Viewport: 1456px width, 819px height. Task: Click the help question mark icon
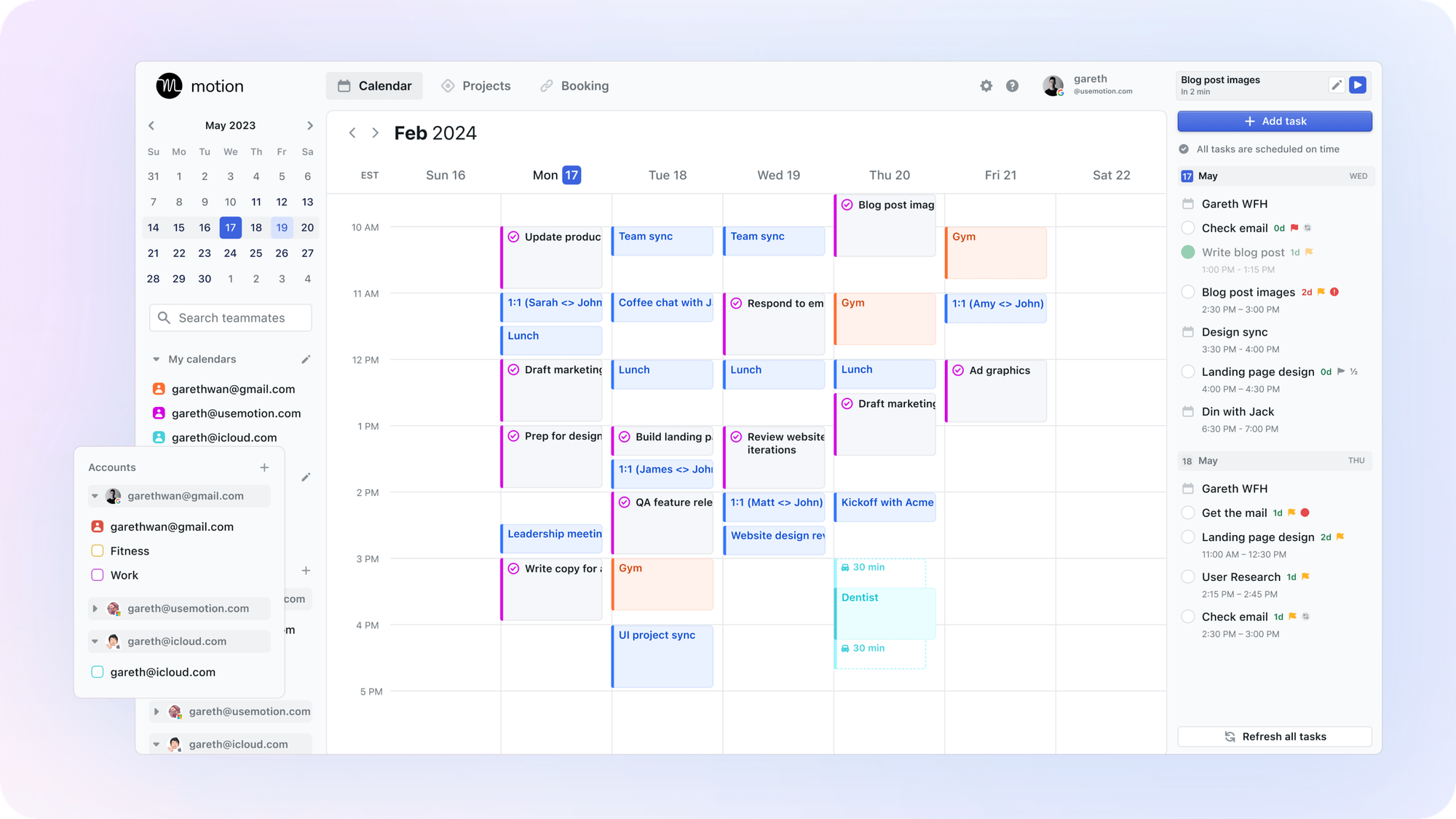pos(1012,86)
